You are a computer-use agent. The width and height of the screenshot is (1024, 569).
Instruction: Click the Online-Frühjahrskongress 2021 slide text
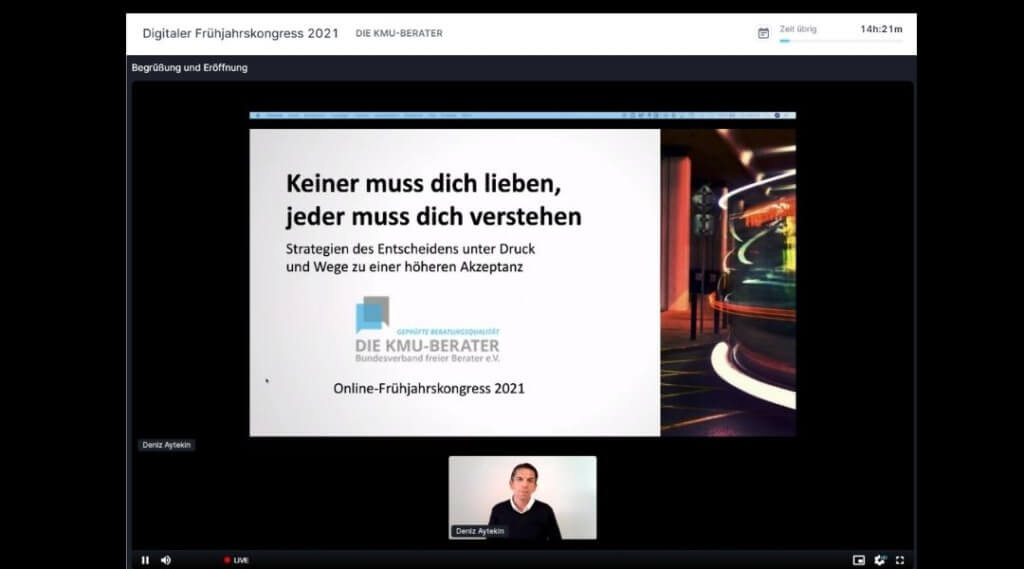(x=428, y=388)
